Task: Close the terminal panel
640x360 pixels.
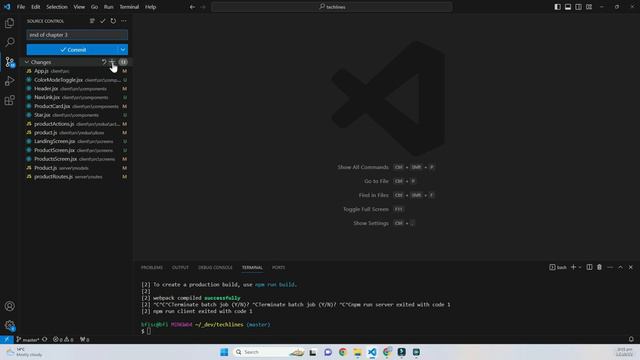Action: click(x=631, y=267)
